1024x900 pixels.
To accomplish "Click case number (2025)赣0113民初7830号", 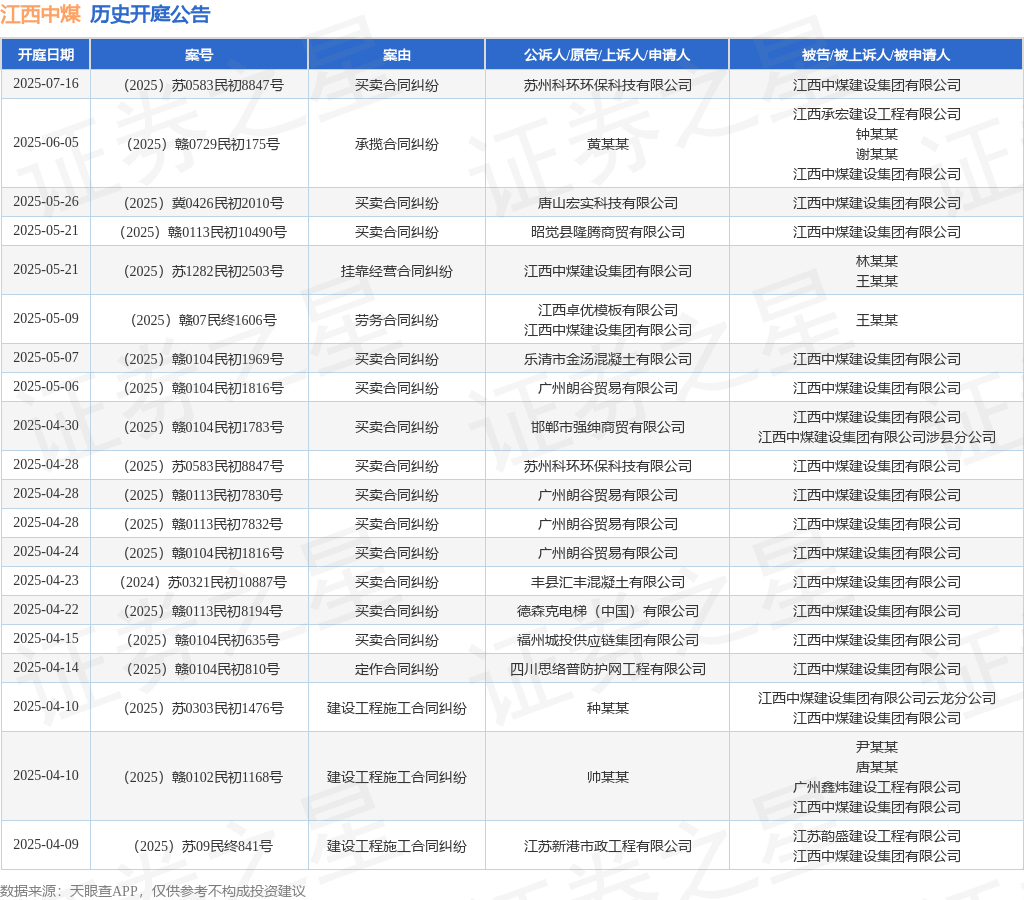I will tap(203, 495).
